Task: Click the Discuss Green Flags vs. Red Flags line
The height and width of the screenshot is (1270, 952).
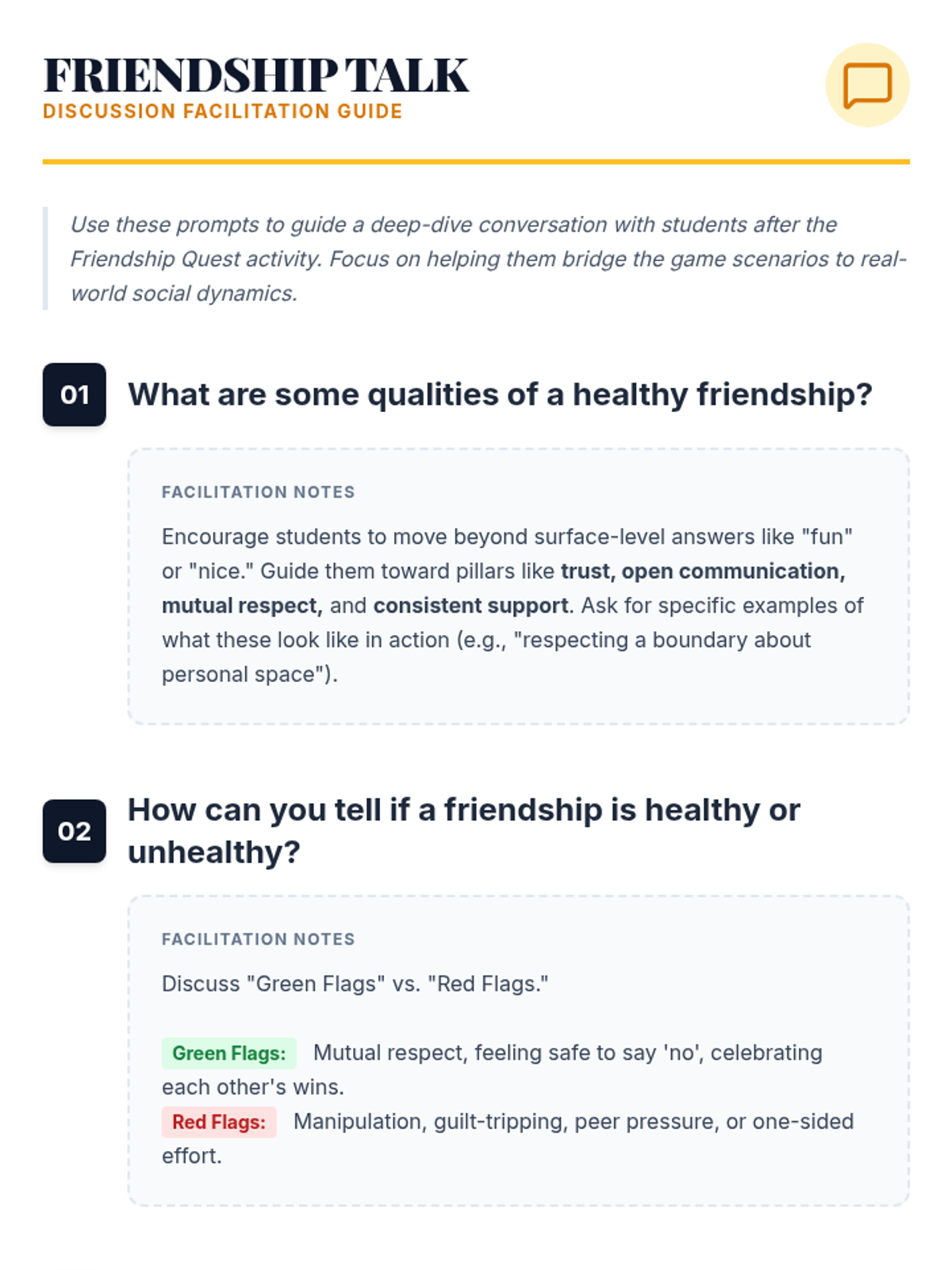Action: click(355, 984)
